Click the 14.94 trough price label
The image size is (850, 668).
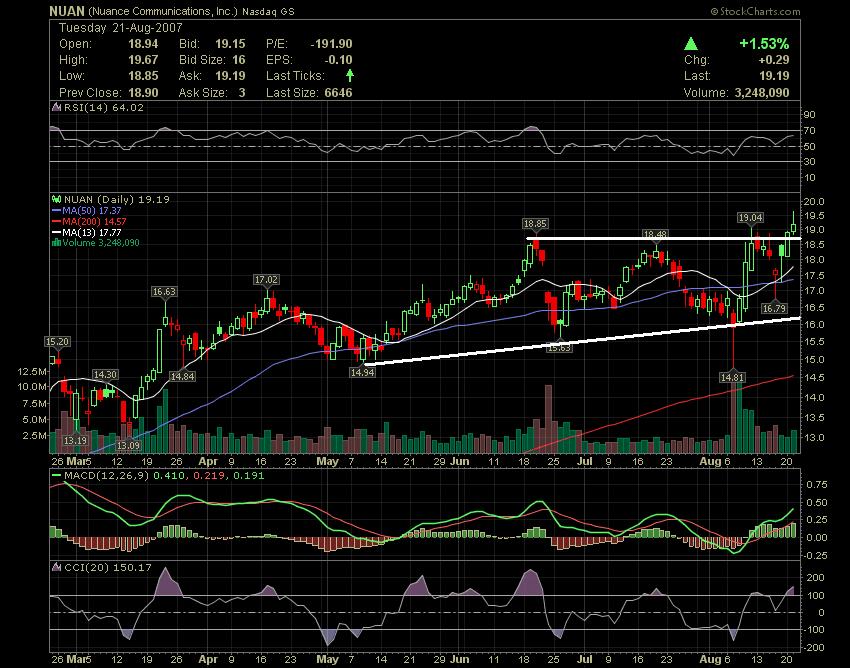(x=362, y=372)
